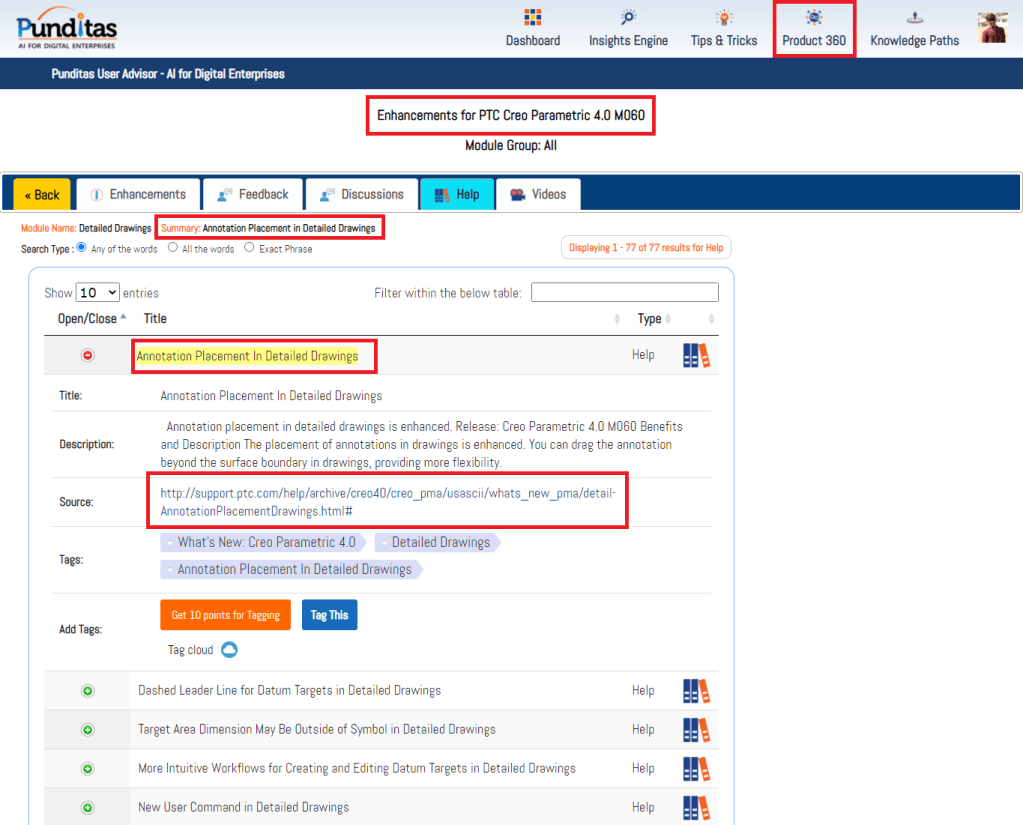The width and height of the screenshot is (1023, 825).
Task: Switch to the Videos tab
Action: coord(538,194)
